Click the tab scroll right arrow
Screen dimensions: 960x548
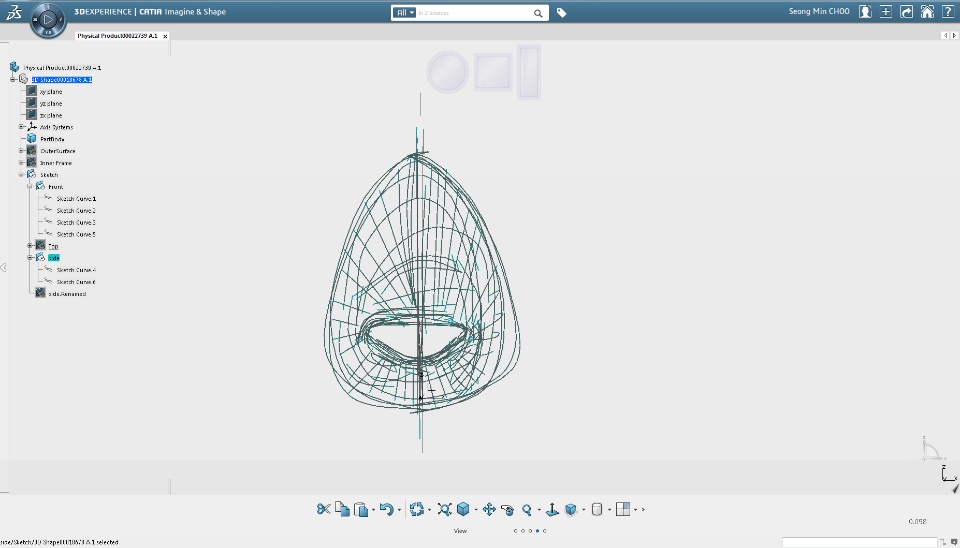click(x=954, y=36)
